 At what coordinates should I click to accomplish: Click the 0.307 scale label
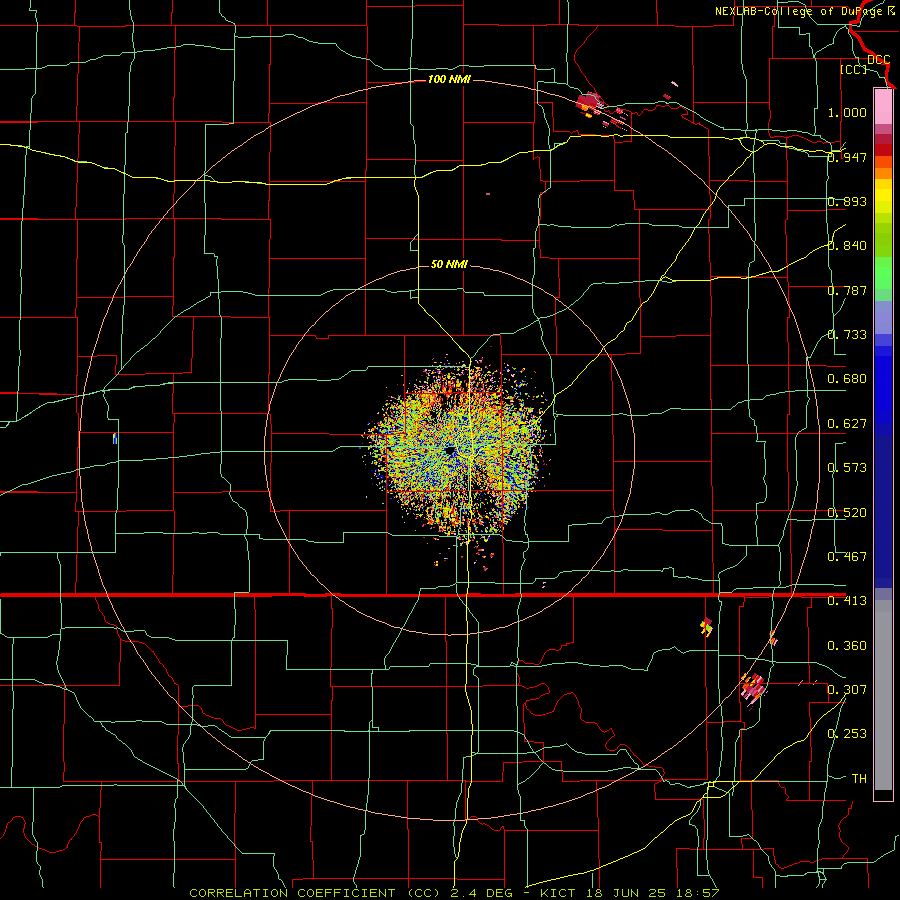point(847,690)
